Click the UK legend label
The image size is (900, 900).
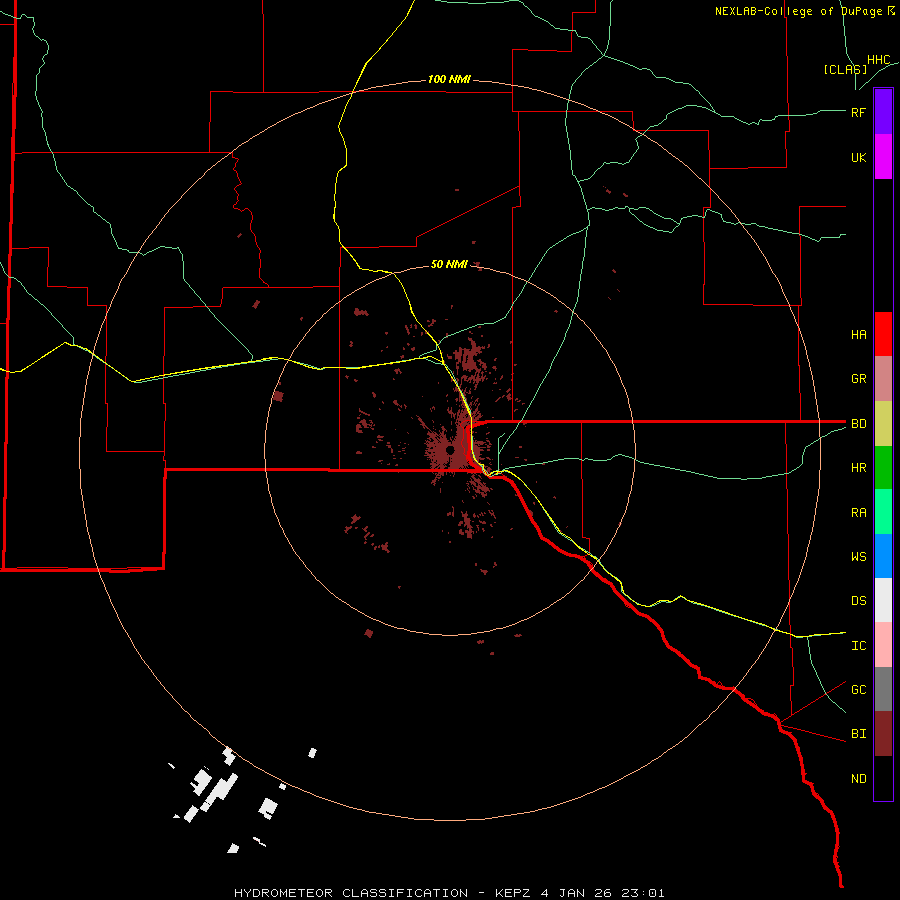point(858,157)
